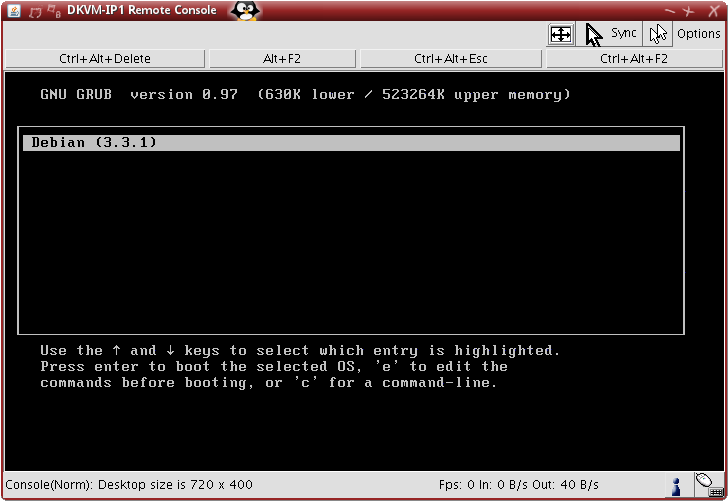The image size is (728, 501).
Task: Click the sticky window icon in the title bar
Action: [x=35, y=12]
